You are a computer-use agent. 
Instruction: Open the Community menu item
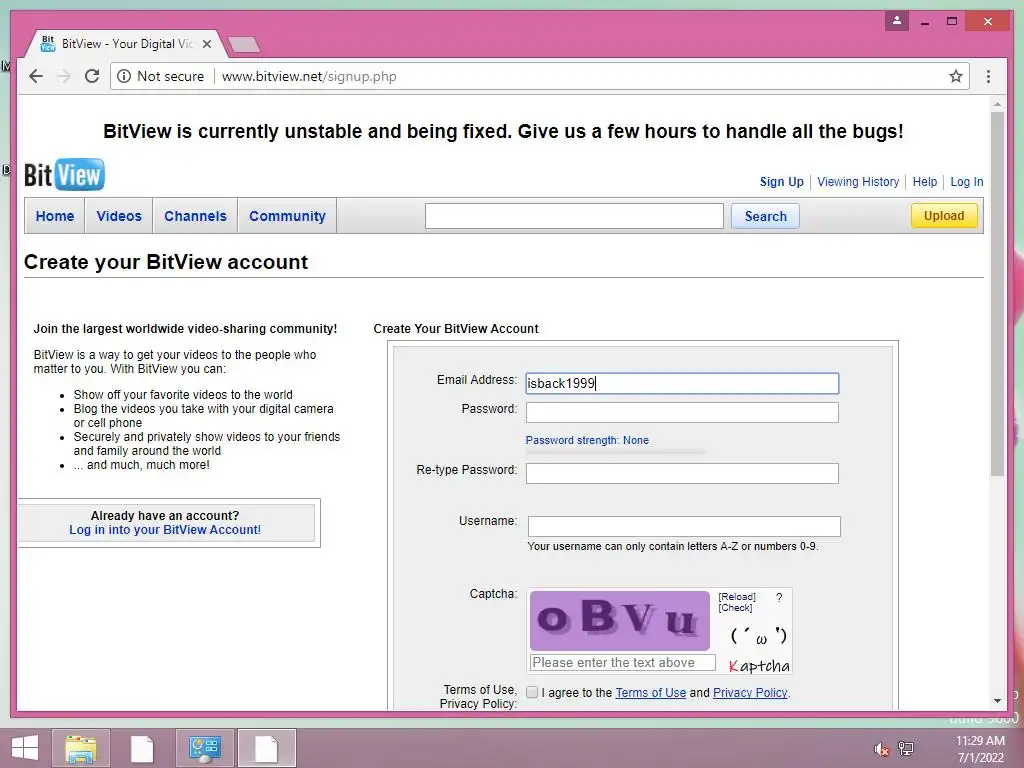click(287, 216)
